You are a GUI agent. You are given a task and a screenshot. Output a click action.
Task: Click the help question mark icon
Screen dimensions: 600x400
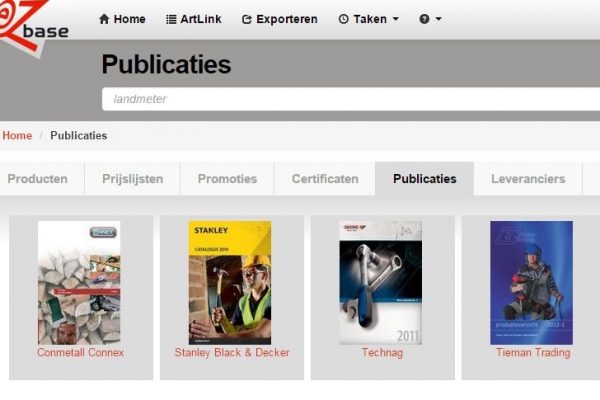(x=424, y=19)
